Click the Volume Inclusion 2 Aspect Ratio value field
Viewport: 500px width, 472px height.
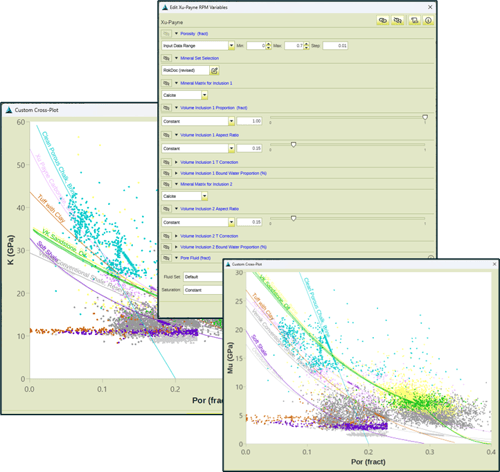pos(249,222)
